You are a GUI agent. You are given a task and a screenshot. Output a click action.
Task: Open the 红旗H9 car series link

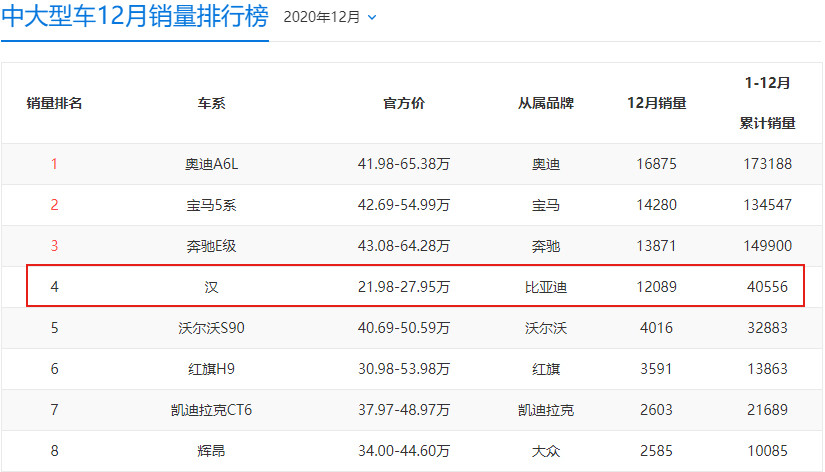click(x=212, y=369)
